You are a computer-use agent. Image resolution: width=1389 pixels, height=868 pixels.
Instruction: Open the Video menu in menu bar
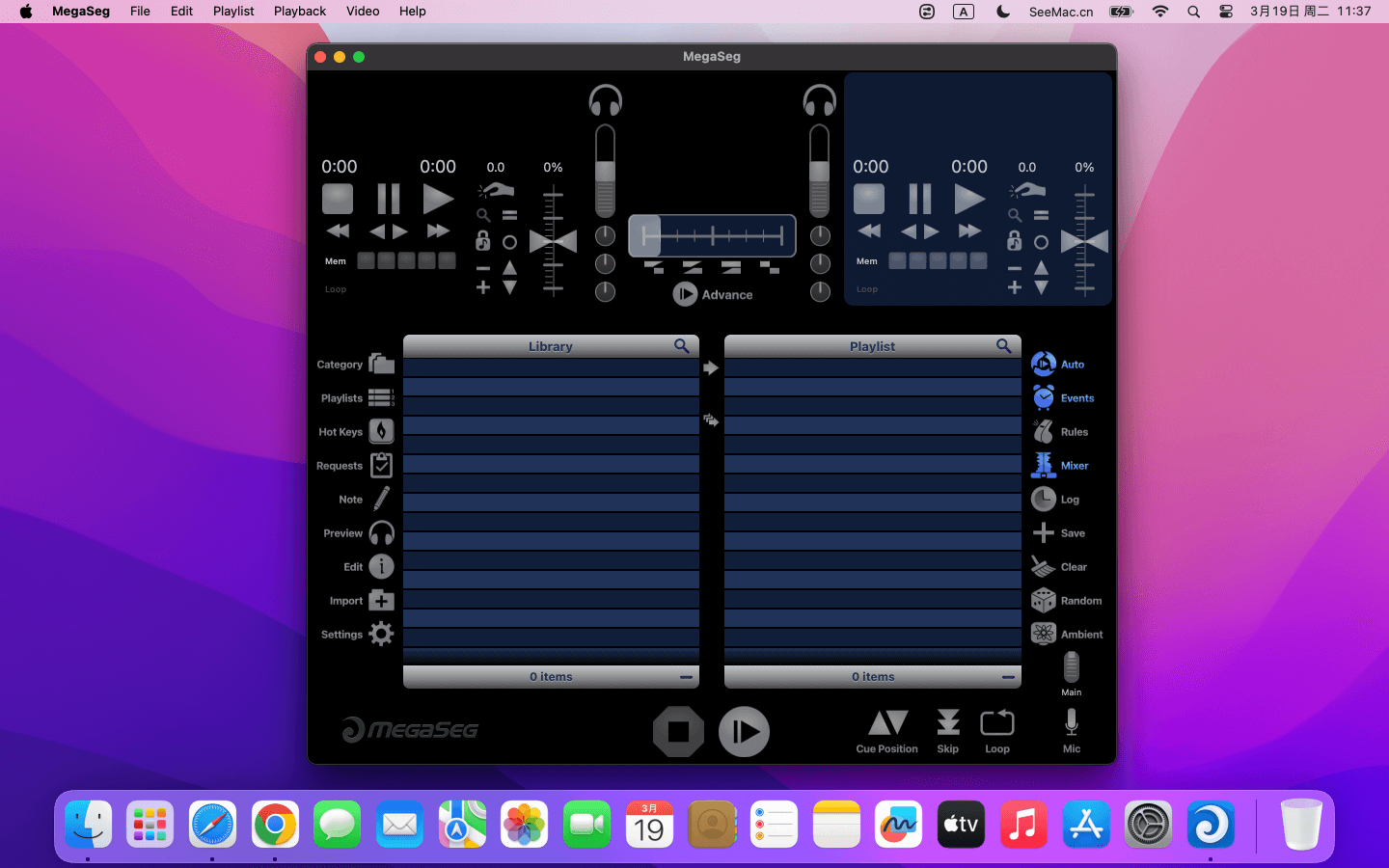click(x=363, y=12)
